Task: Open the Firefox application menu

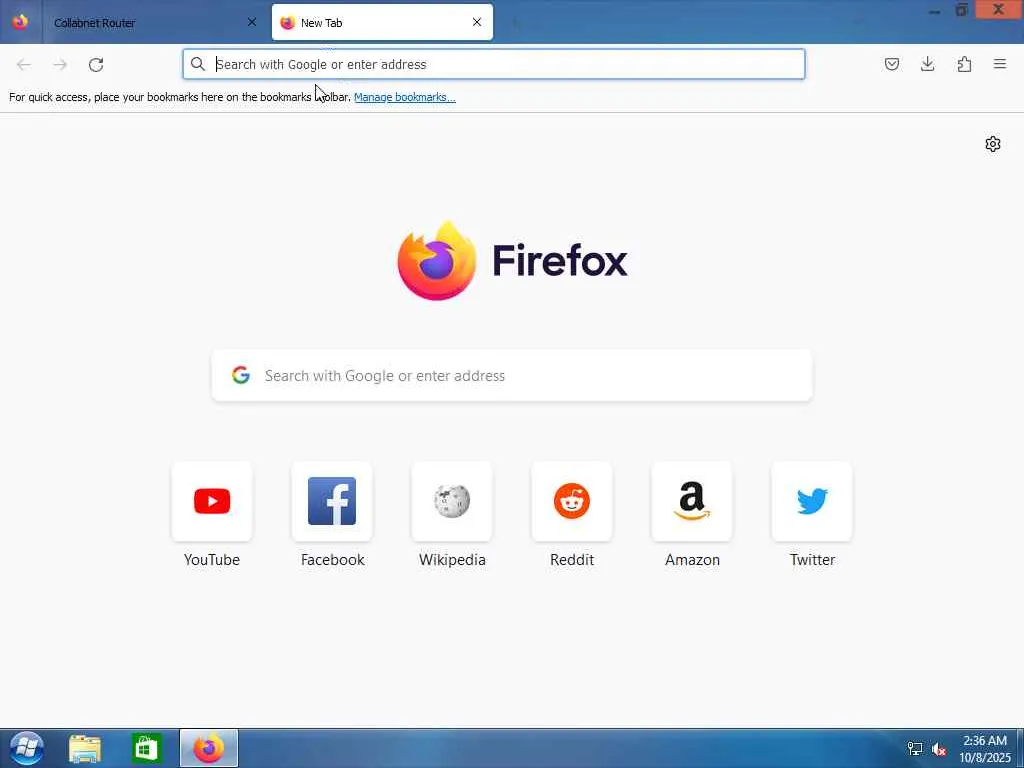Action: (1000, 64)
